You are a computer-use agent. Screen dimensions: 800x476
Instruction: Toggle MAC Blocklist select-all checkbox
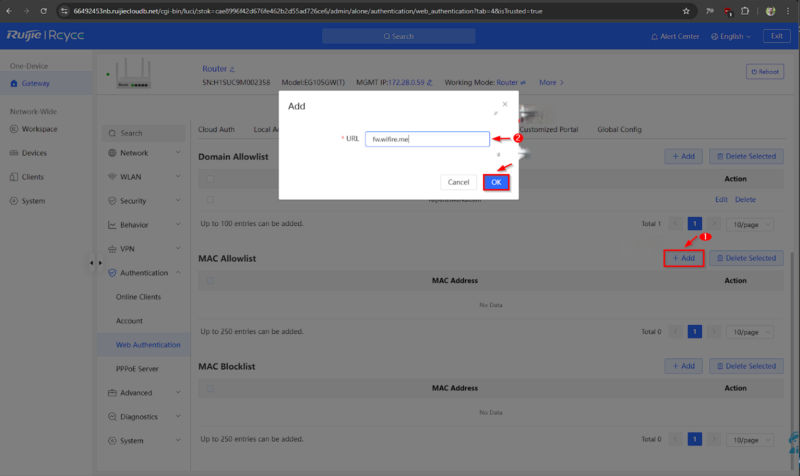(x=210, y=388)
